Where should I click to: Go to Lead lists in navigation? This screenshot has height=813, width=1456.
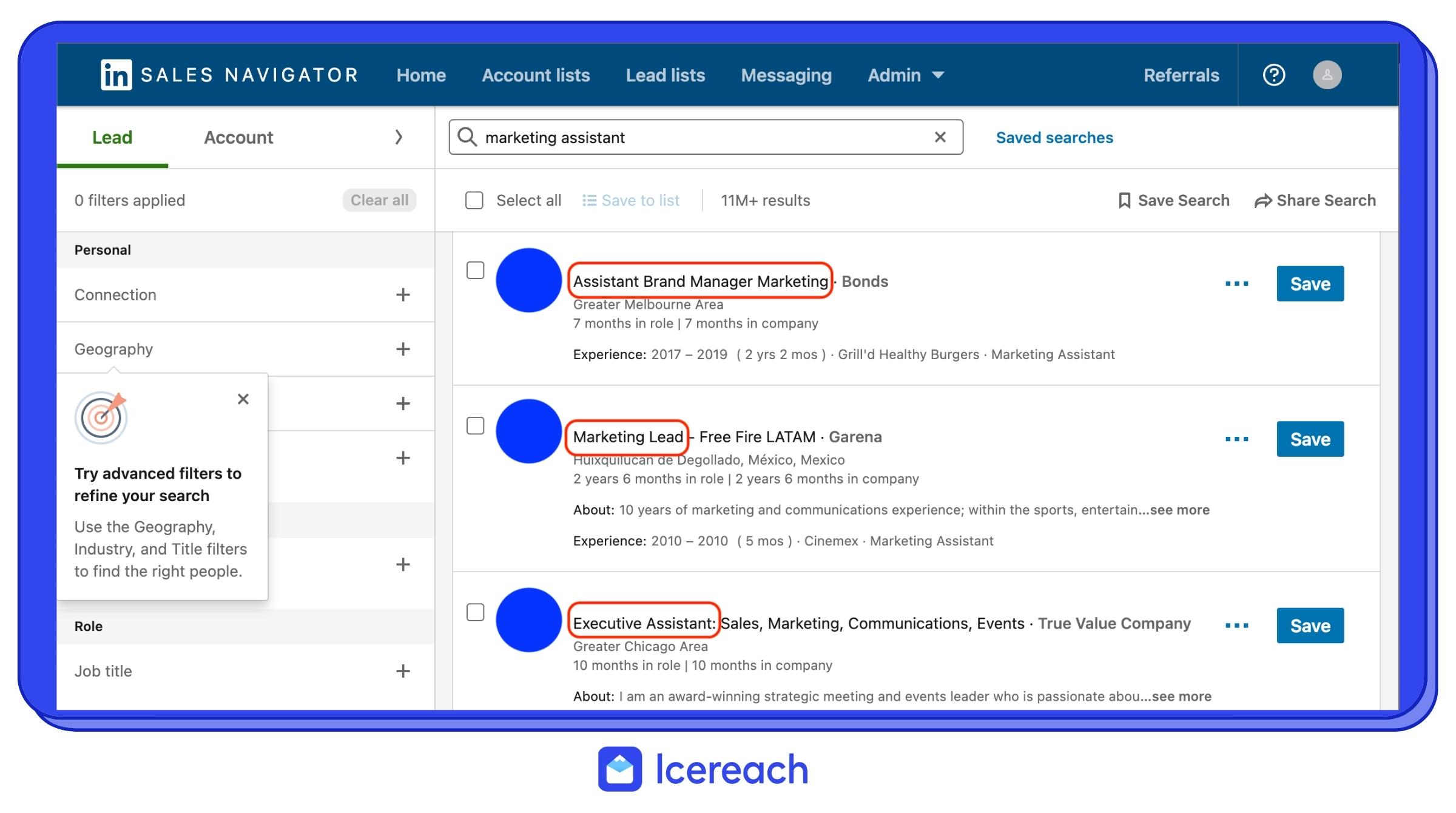click(665, 75)
